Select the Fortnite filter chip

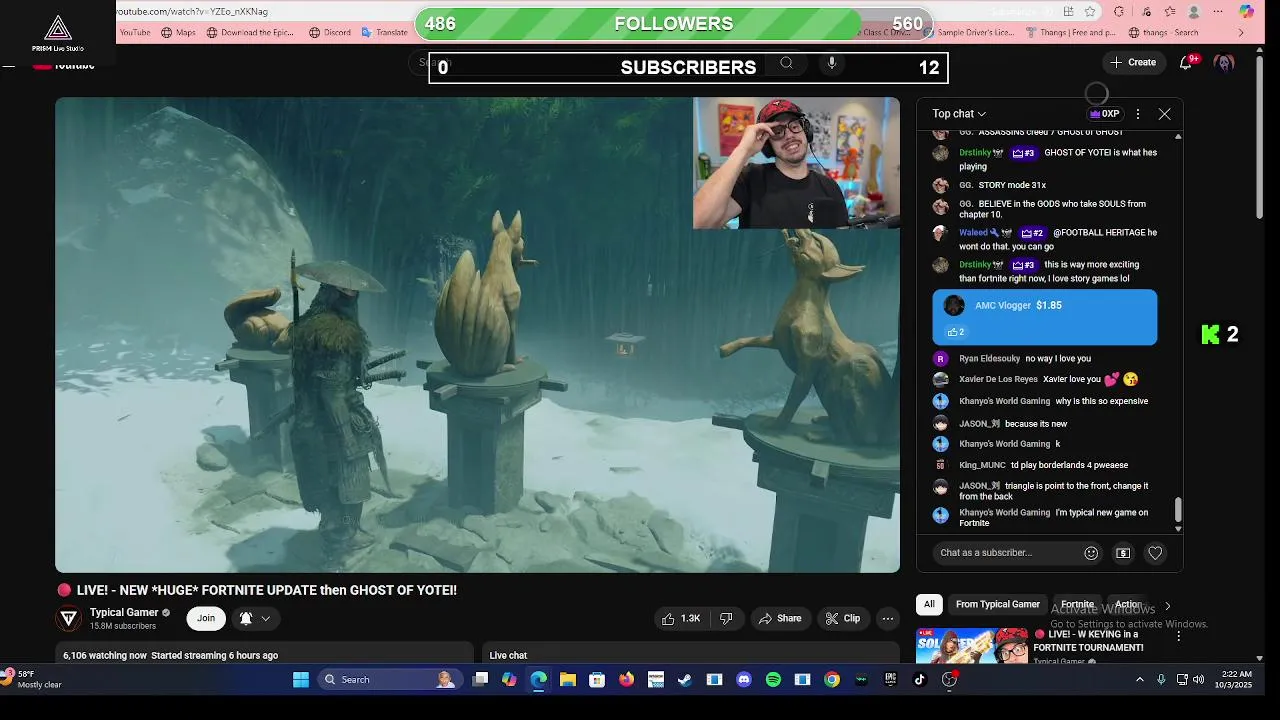[x=1077, y=604]
